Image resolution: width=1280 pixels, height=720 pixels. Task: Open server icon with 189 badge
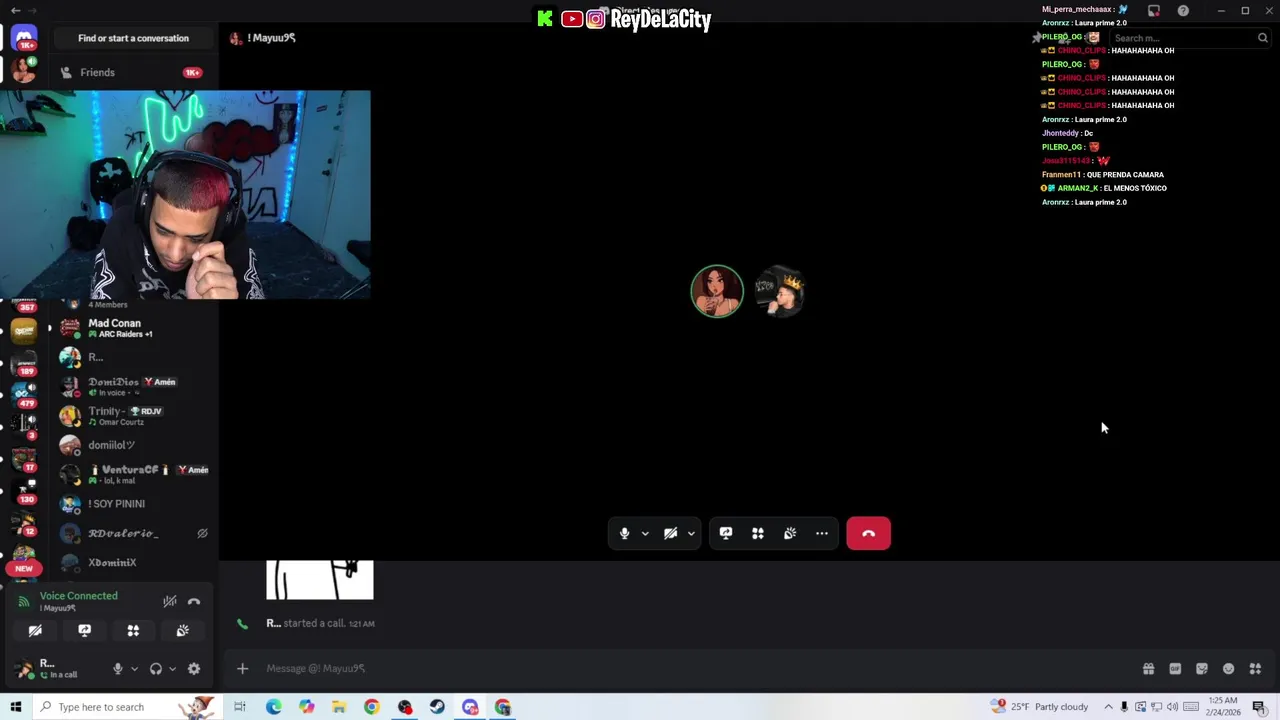24,362
